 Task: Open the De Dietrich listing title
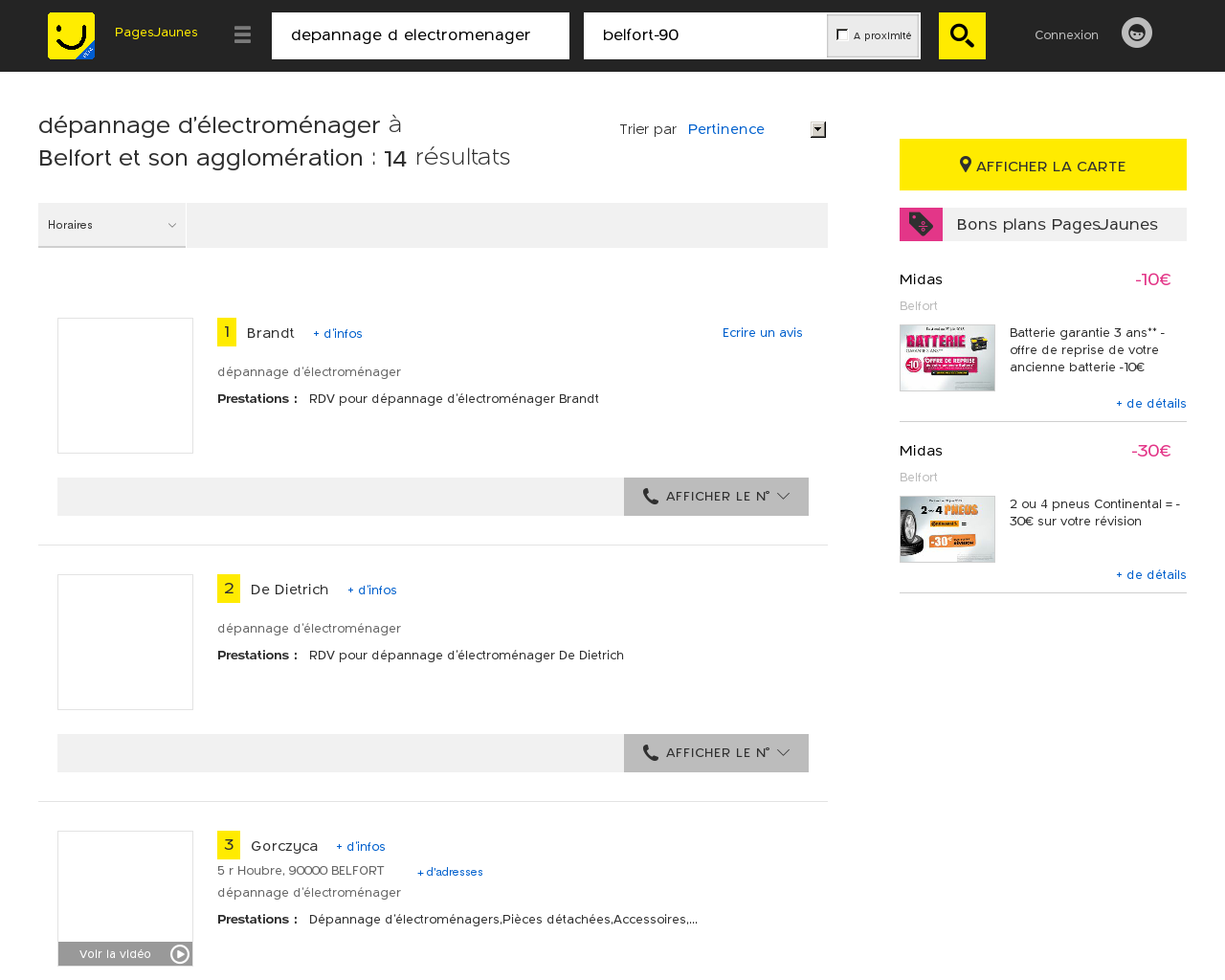click(x=289, y=590)
